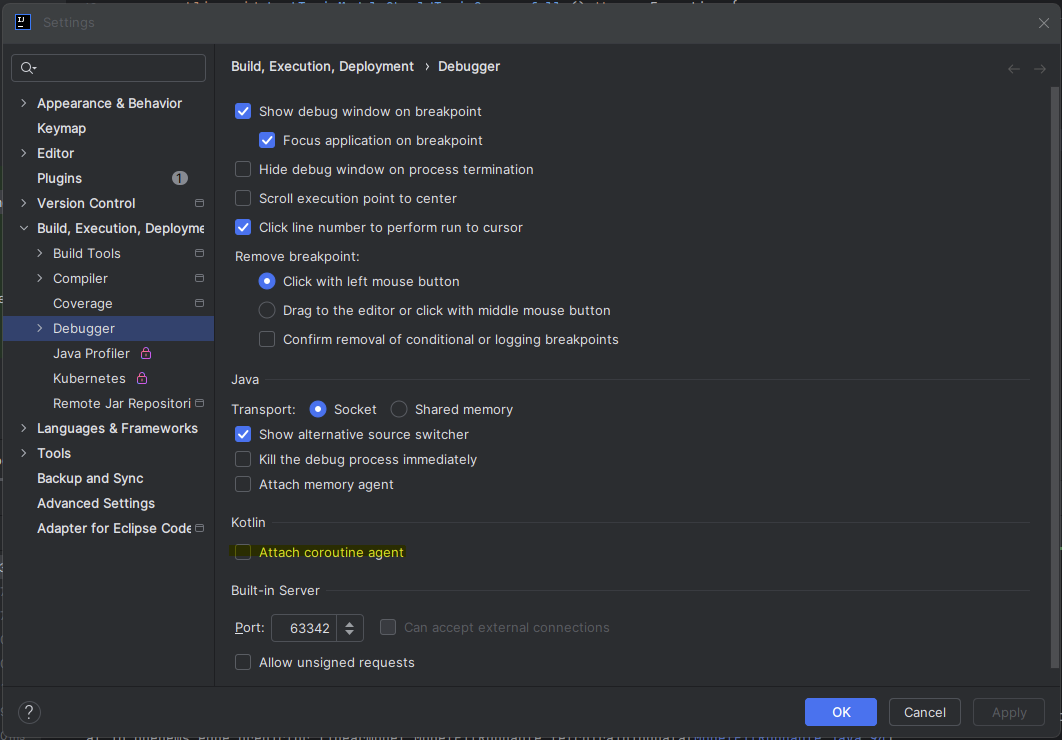This screenshot has width=1062, height=740.
Task: Click the project-level icon next to Coverage
Action: click(199, 303)
